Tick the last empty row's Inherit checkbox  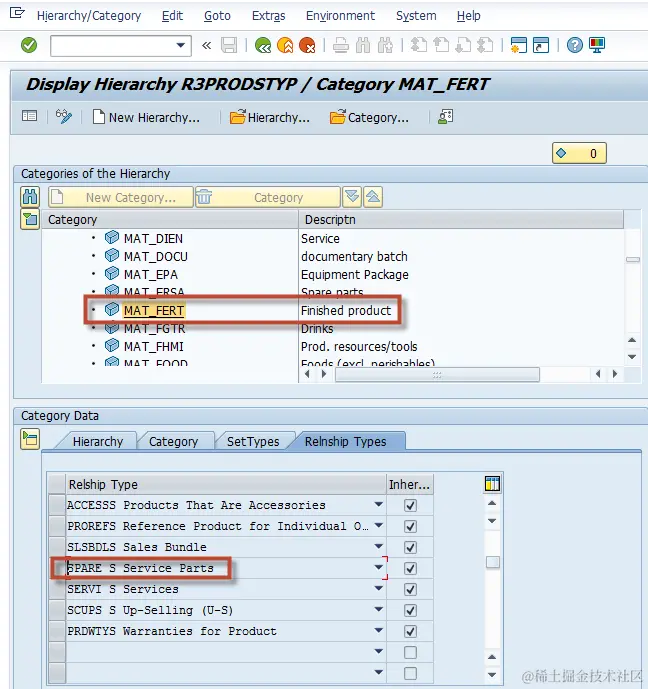(x=410, y=673)
